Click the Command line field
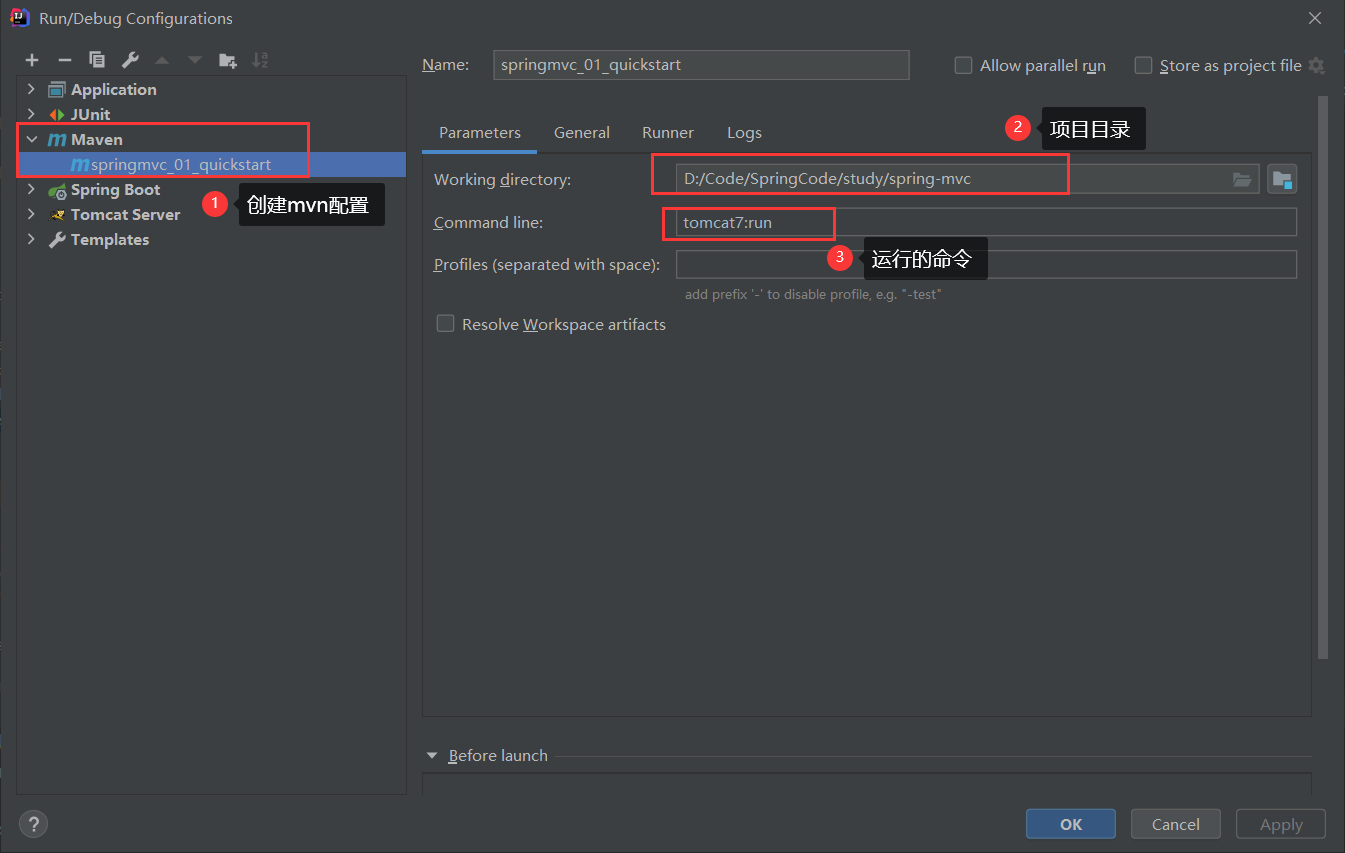 (x=986, y=222)
